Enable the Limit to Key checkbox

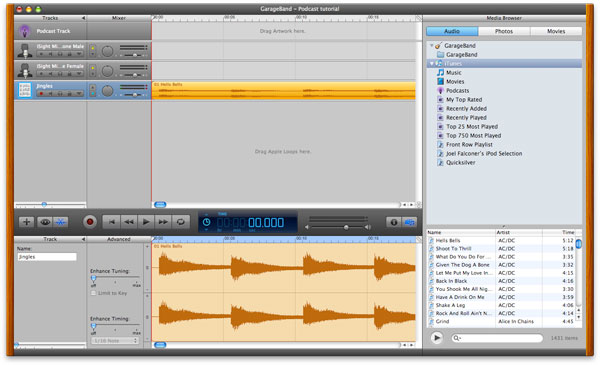(x=93, y=293)
